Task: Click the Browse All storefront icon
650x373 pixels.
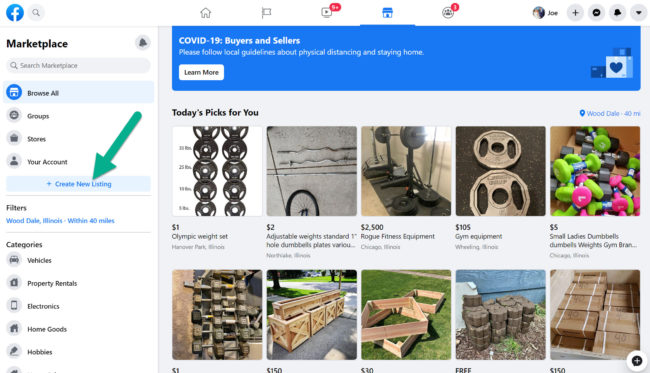Action: (14, 92)
